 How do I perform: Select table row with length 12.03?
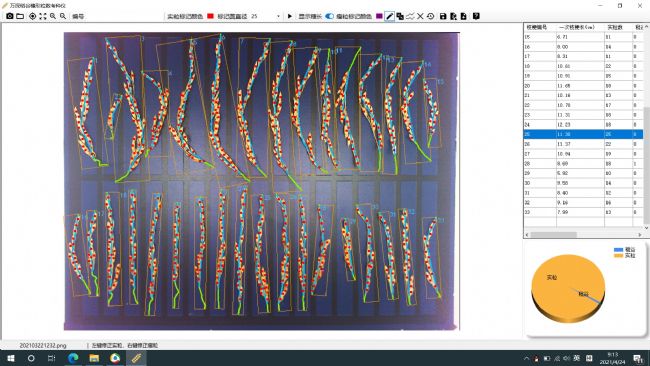point(584,125)
